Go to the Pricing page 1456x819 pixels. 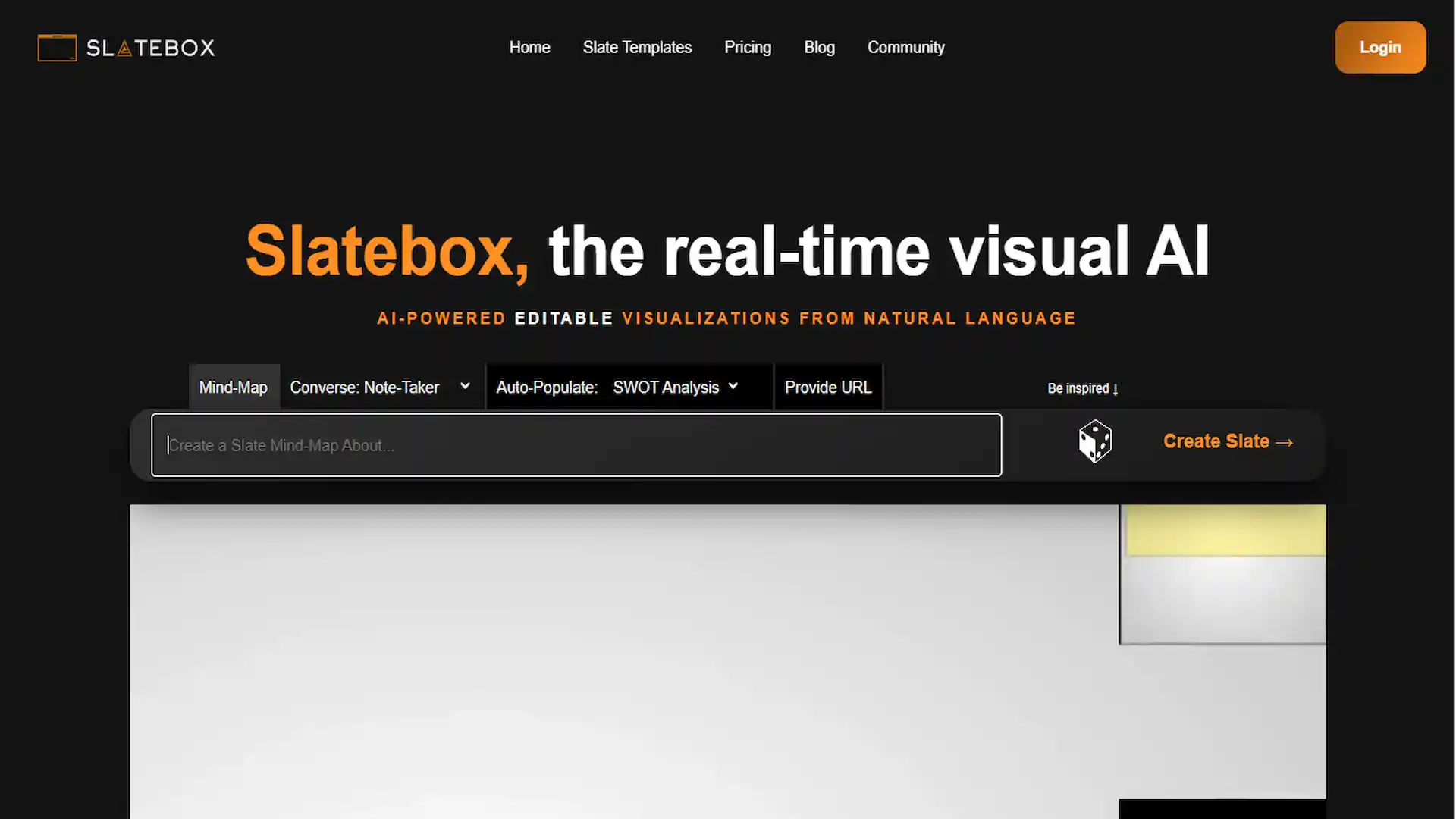(x=748, y=47)
